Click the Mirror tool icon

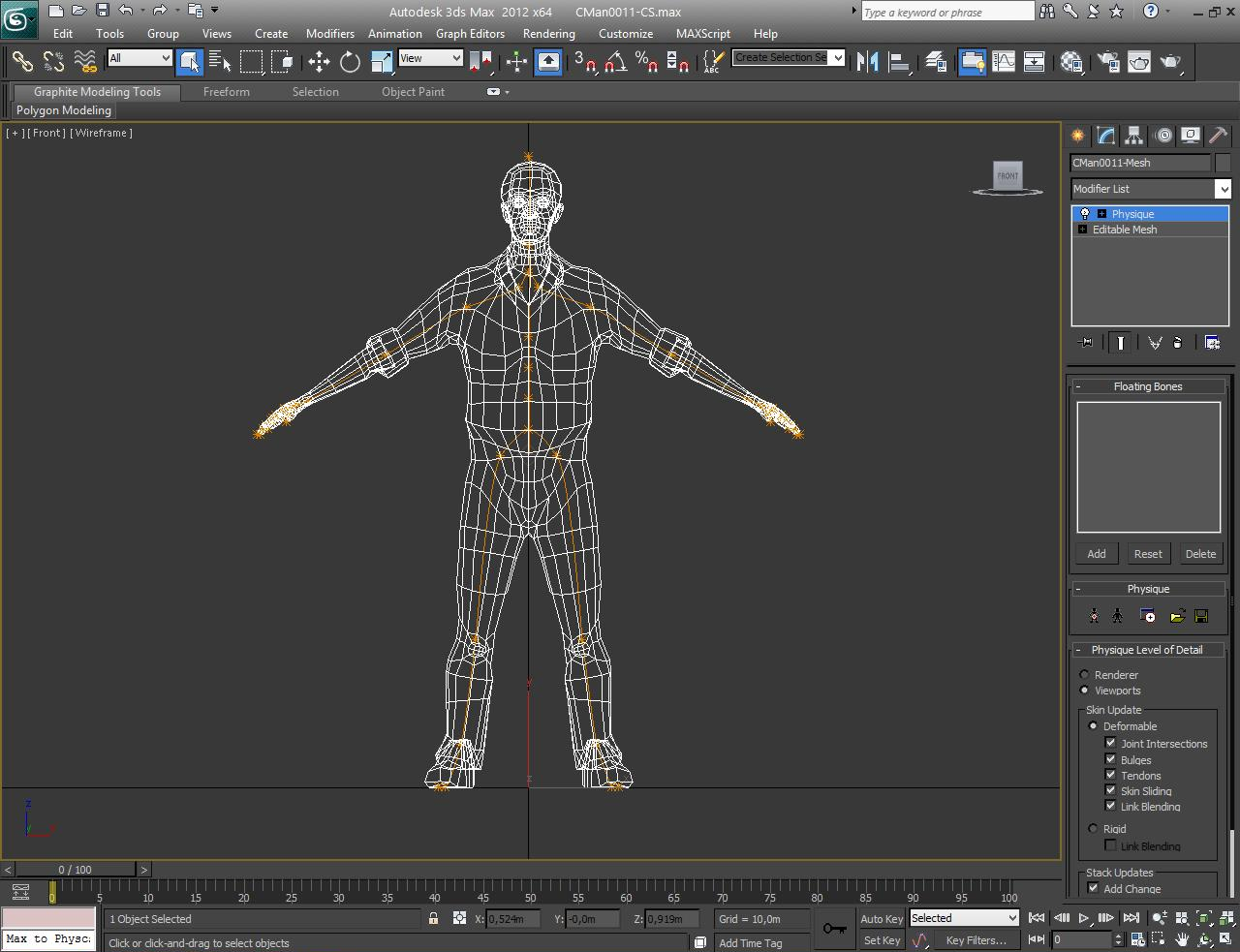tap(867, 62)
